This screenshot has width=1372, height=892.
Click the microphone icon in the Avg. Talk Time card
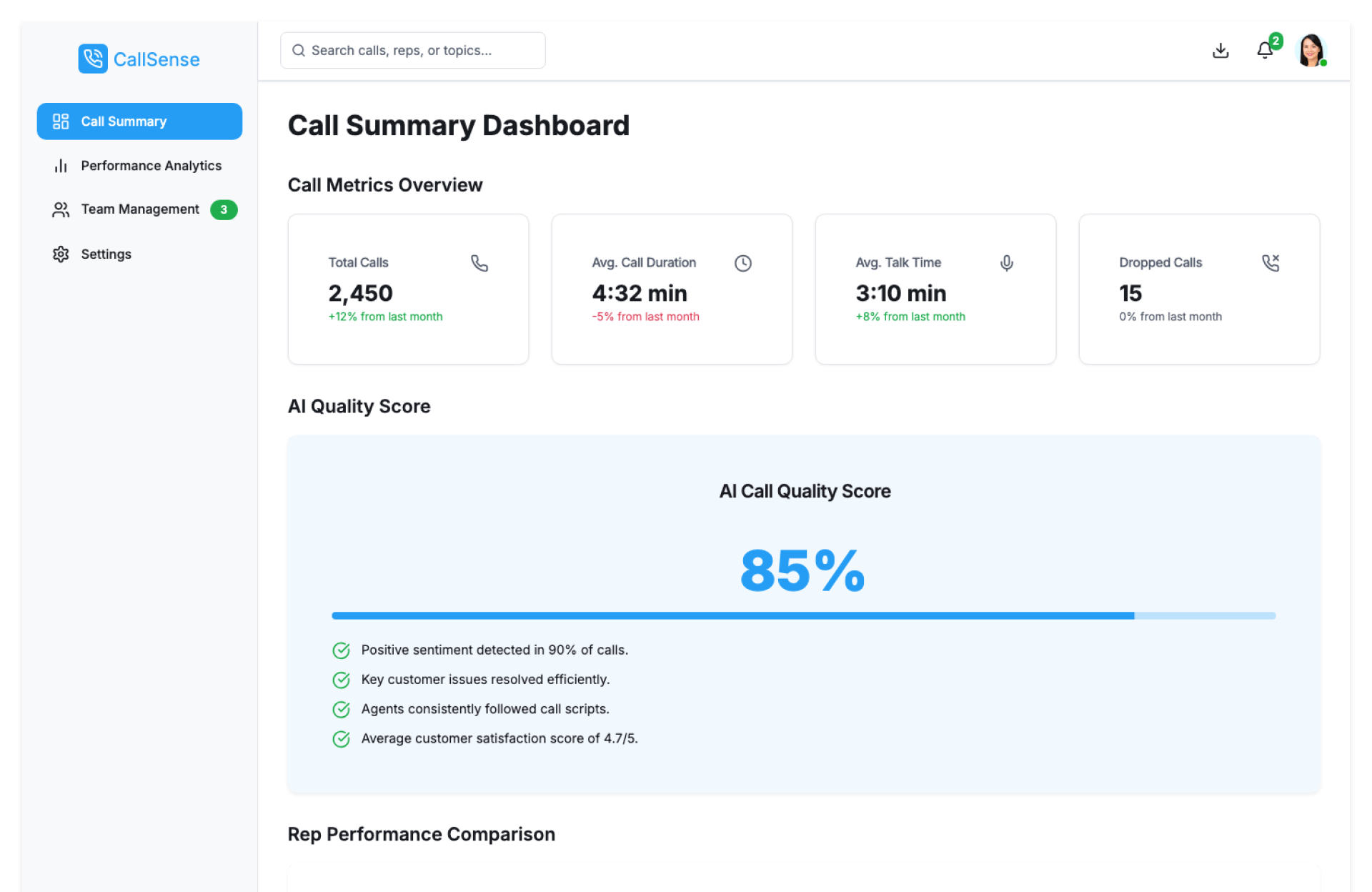pyautogui.click(x=1007, y=263)
